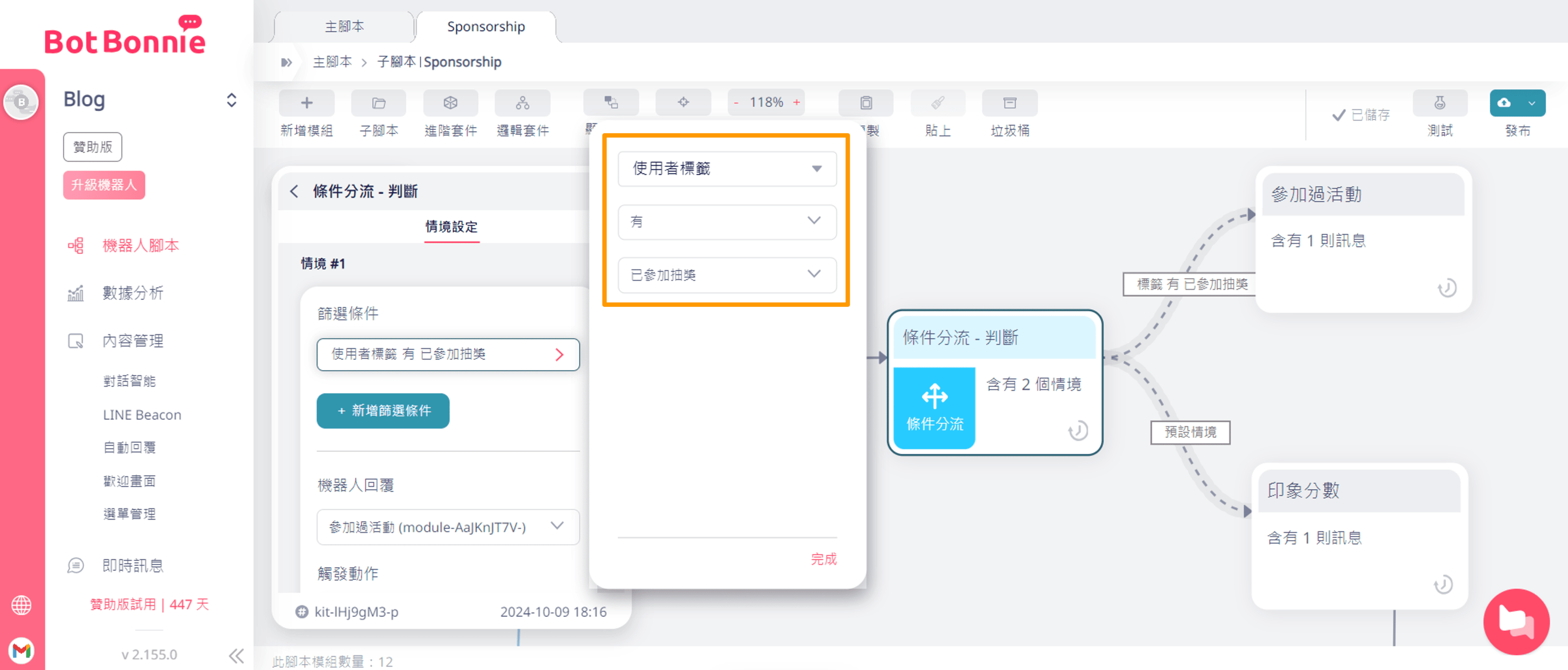Open the 垃圾桶 trash archive

(1009, 102)
